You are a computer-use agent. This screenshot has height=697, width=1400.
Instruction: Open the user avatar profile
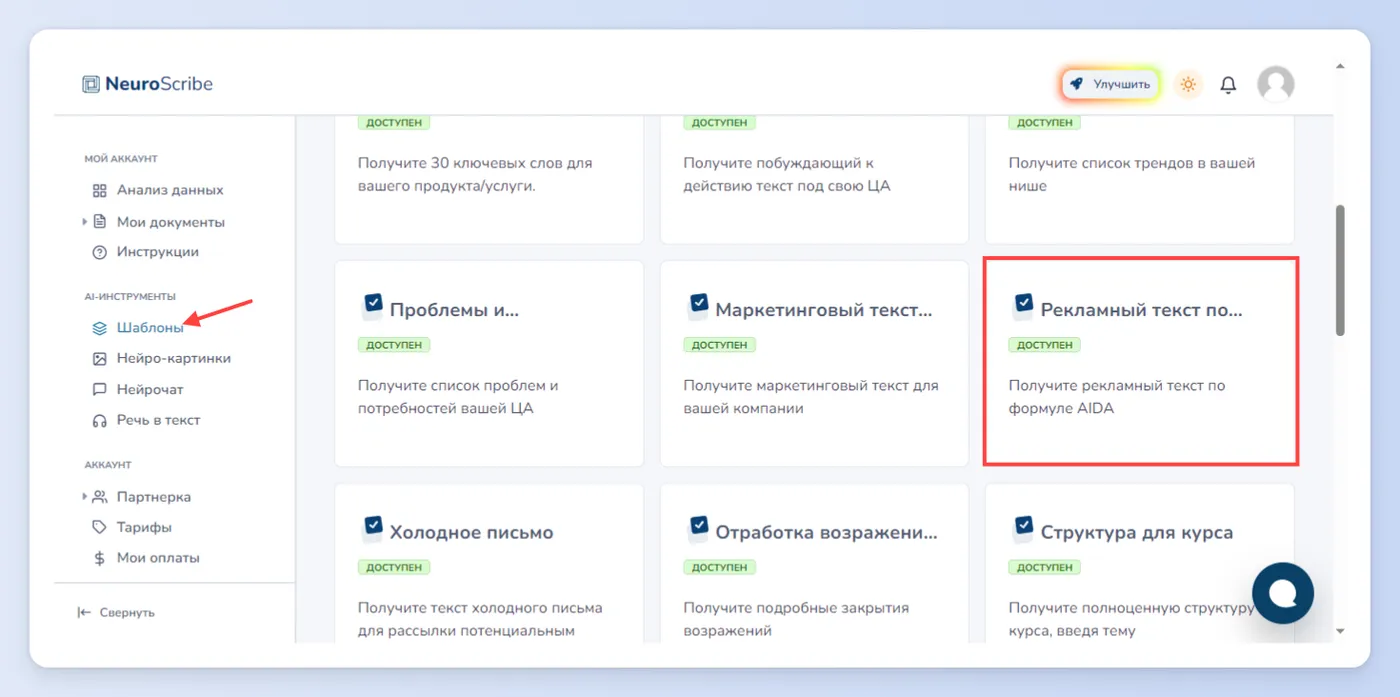(1275, 85)
